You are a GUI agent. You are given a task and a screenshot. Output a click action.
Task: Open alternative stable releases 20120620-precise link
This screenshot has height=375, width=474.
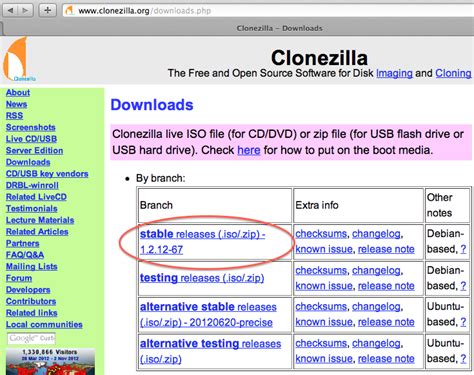(208, 315)
